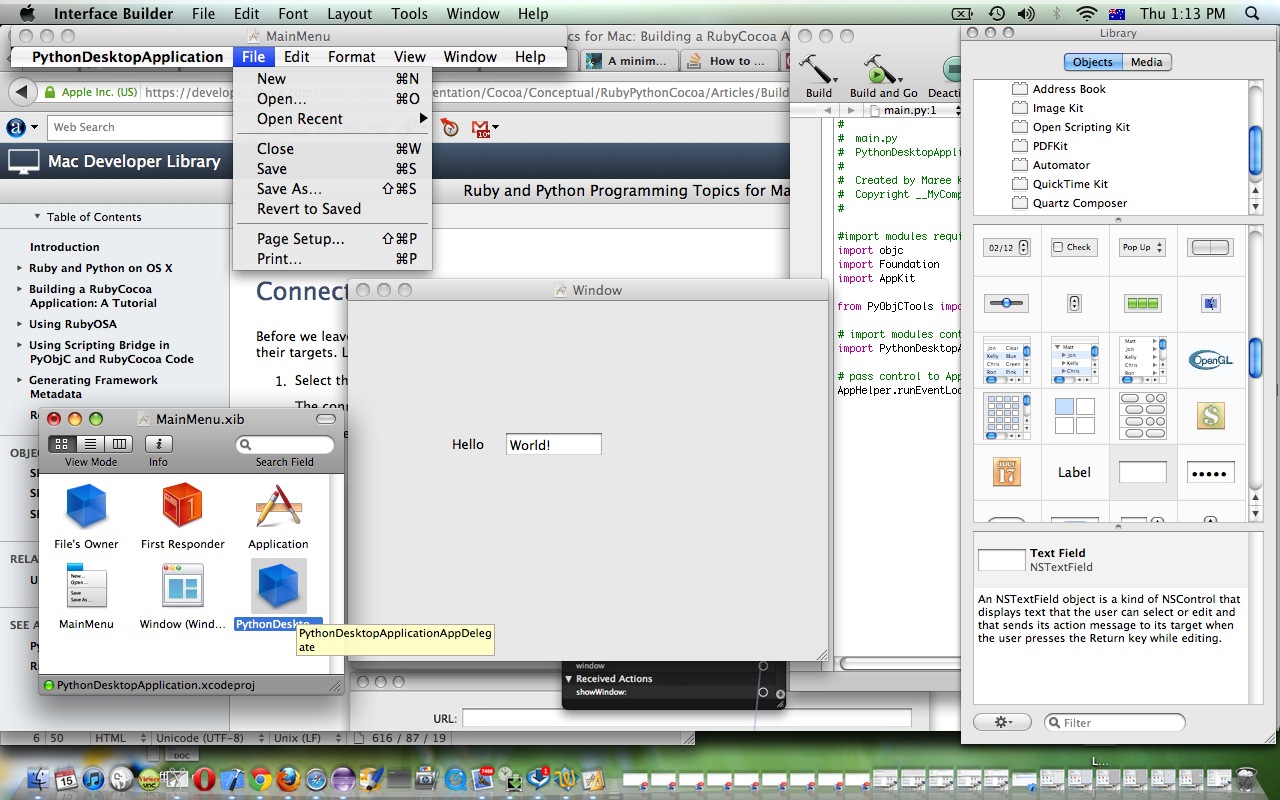Switch MainMenu.xib to list view mode
This screenshot has height=800, width=1280.
(x=90, y=444)
